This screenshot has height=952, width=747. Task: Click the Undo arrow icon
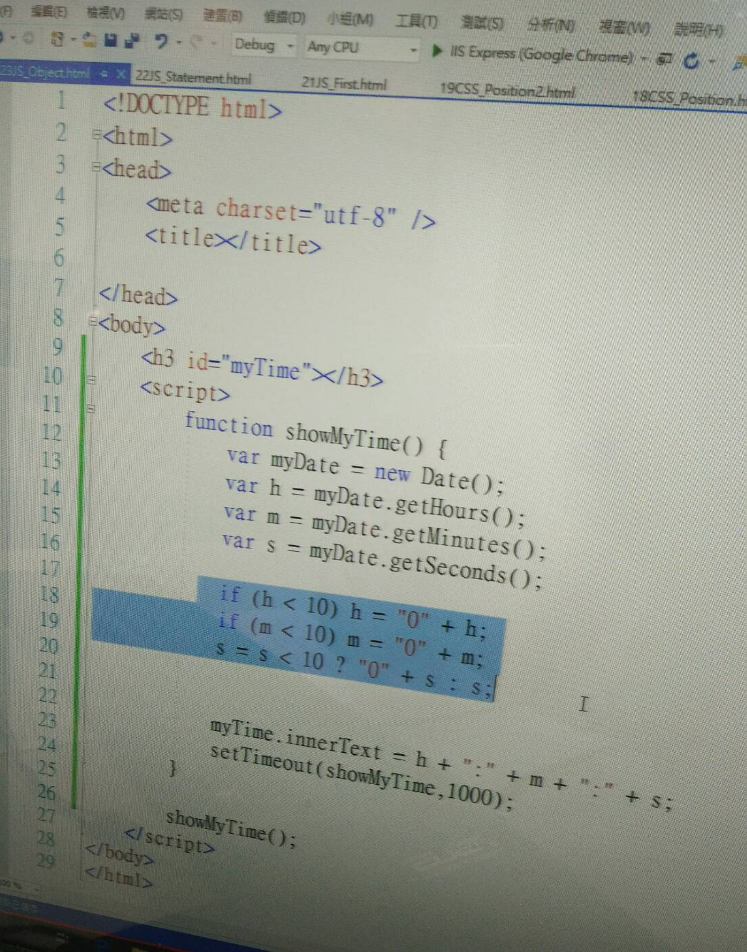pyautogui.click(x=160, y=41)
